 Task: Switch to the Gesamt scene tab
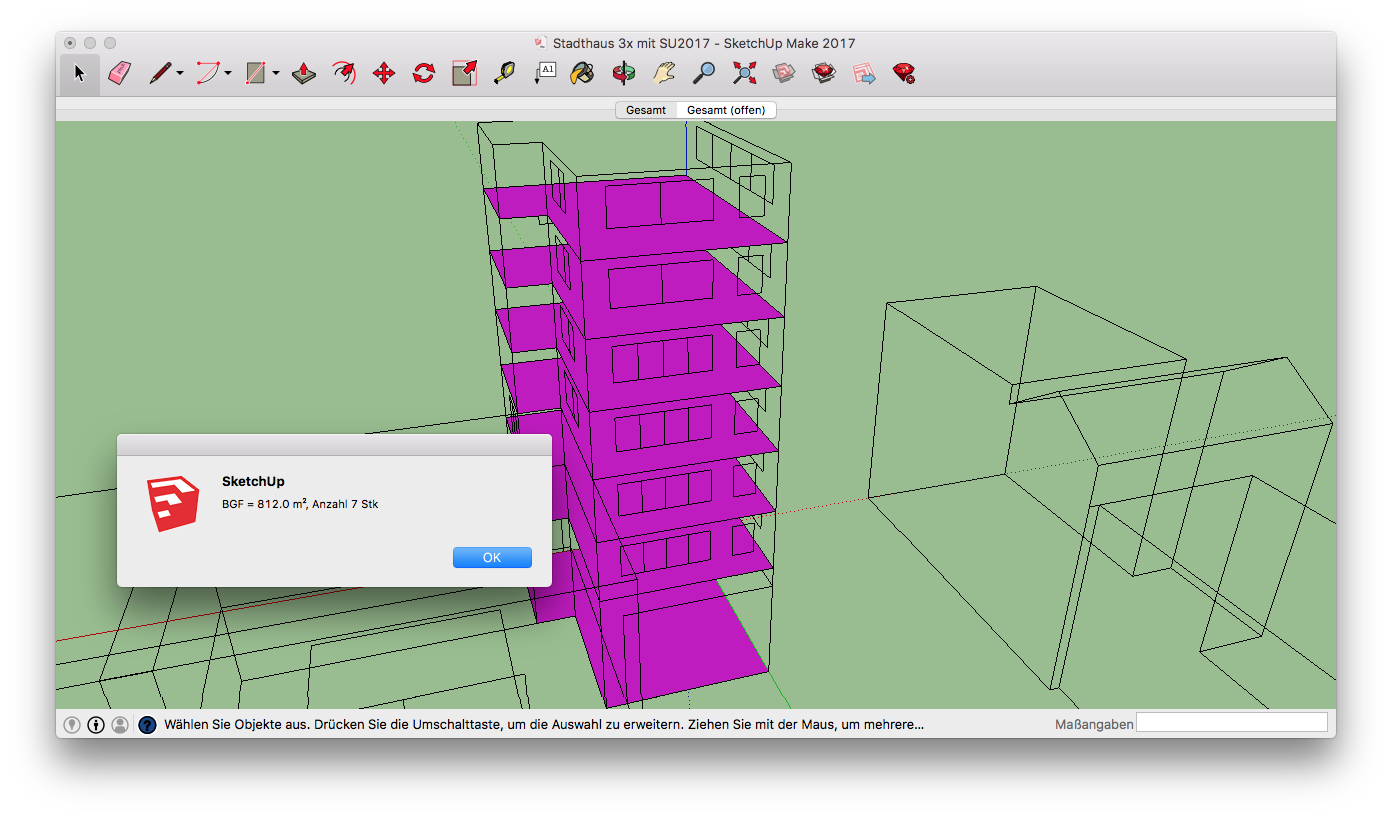click(x=646, y=110)
